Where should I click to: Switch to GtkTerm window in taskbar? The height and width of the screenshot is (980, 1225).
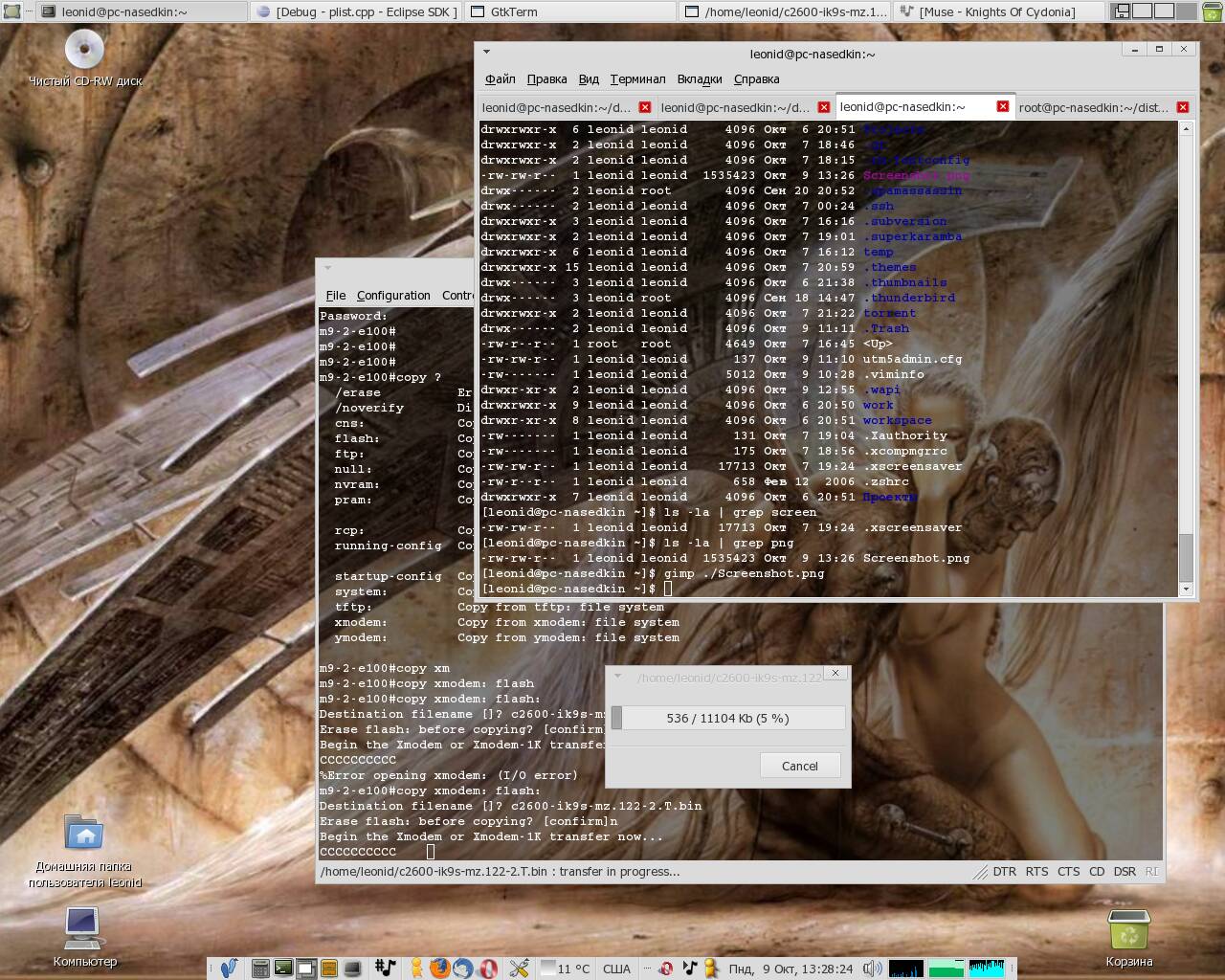[571, 11]
